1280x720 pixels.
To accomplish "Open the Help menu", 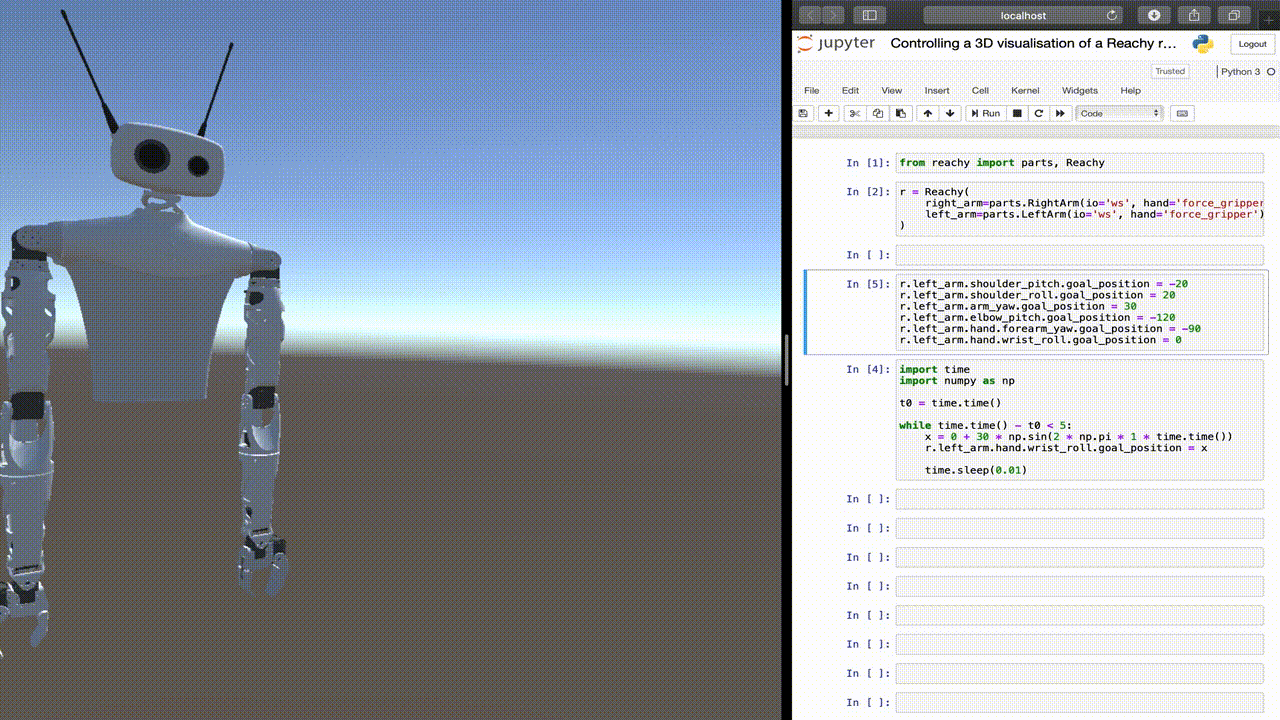I will tap(1130, 90).
